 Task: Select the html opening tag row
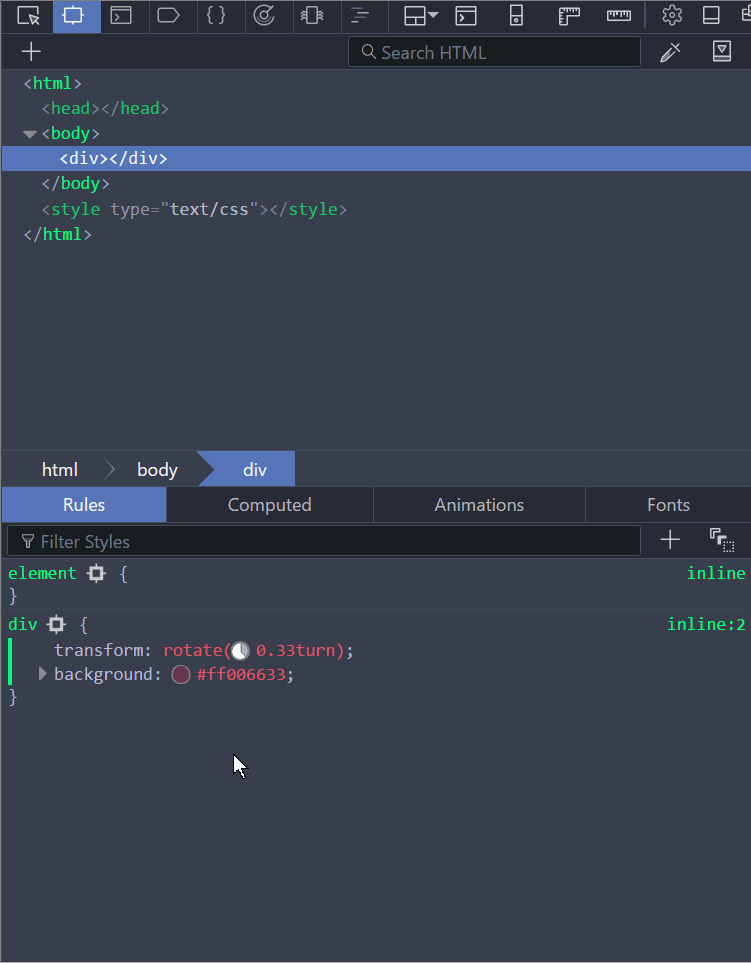pos(376,83)
